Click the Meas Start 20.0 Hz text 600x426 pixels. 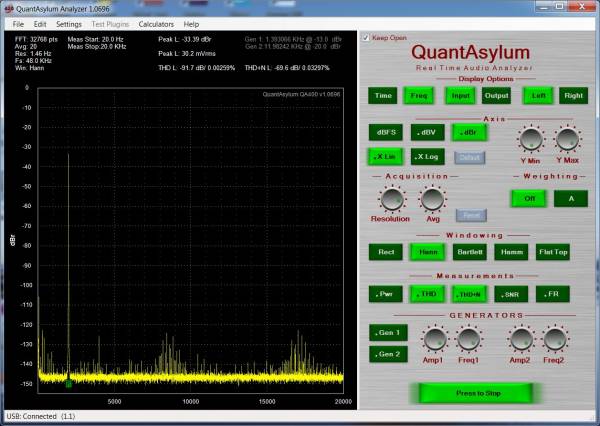point(95,39)
